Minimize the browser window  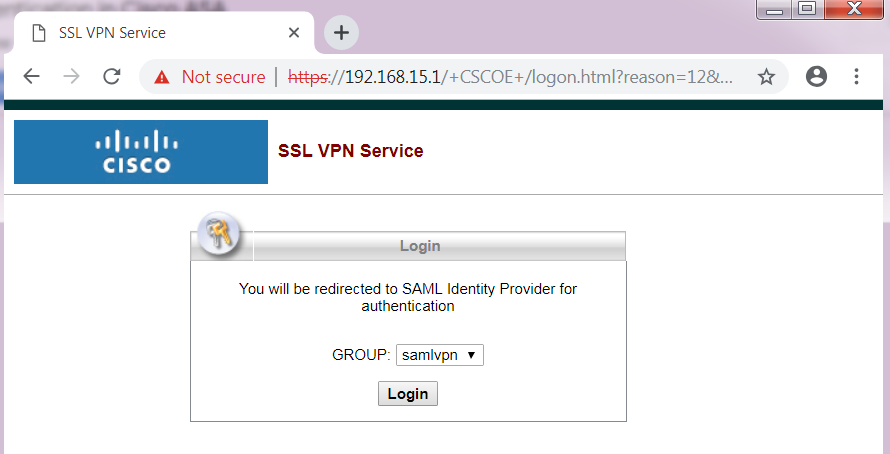point(773,10)
